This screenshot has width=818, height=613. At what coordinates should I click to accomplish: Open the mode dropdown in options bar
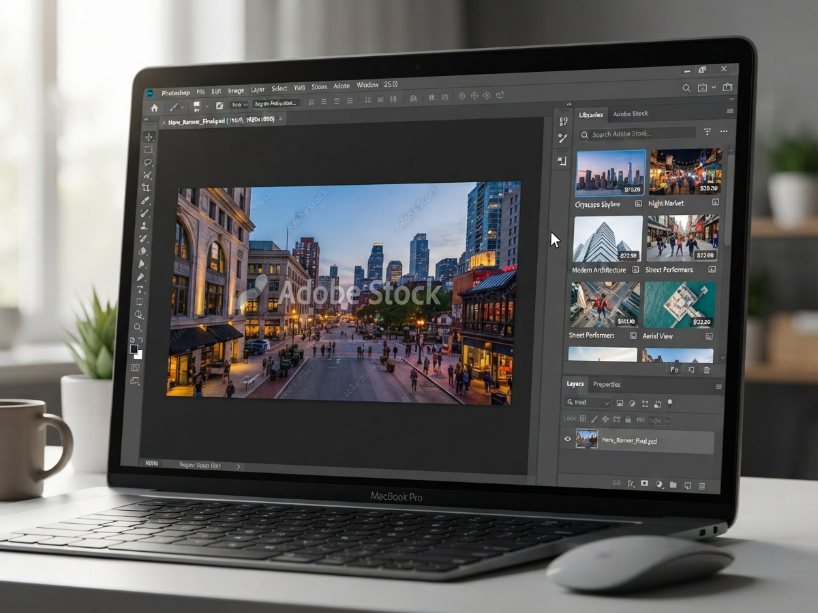(x=239, y=105)
